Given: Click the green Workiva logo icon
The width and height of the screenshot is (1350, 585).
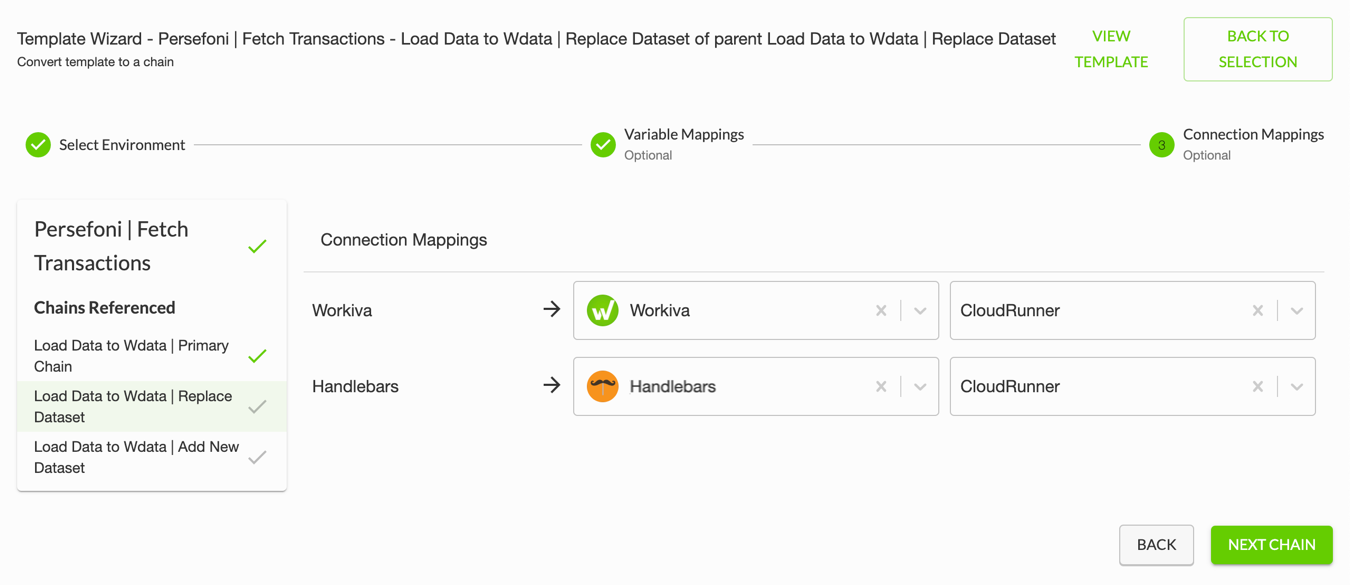Looking at the screenshot, I should pyautogui.click(x=602, y=310).
